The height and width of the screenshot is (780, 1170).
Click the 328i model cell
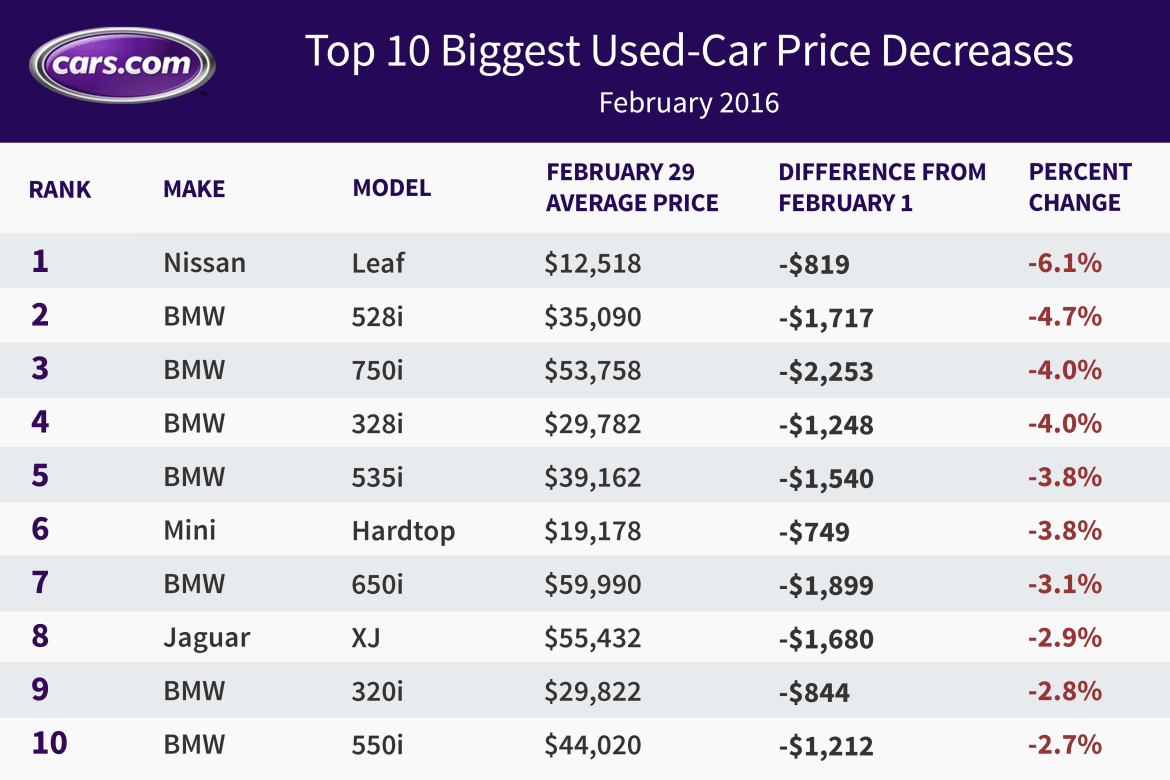tap(378, 425)
